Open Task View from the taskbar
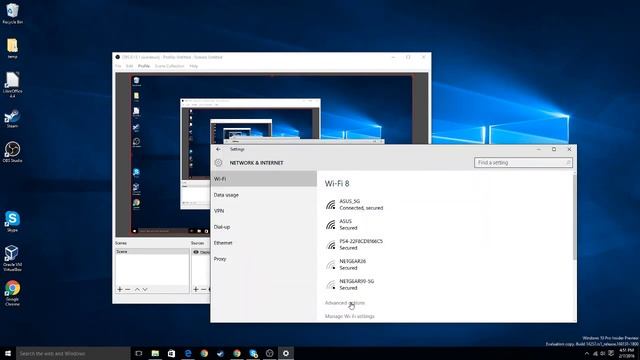 click(x=139, y=353)
